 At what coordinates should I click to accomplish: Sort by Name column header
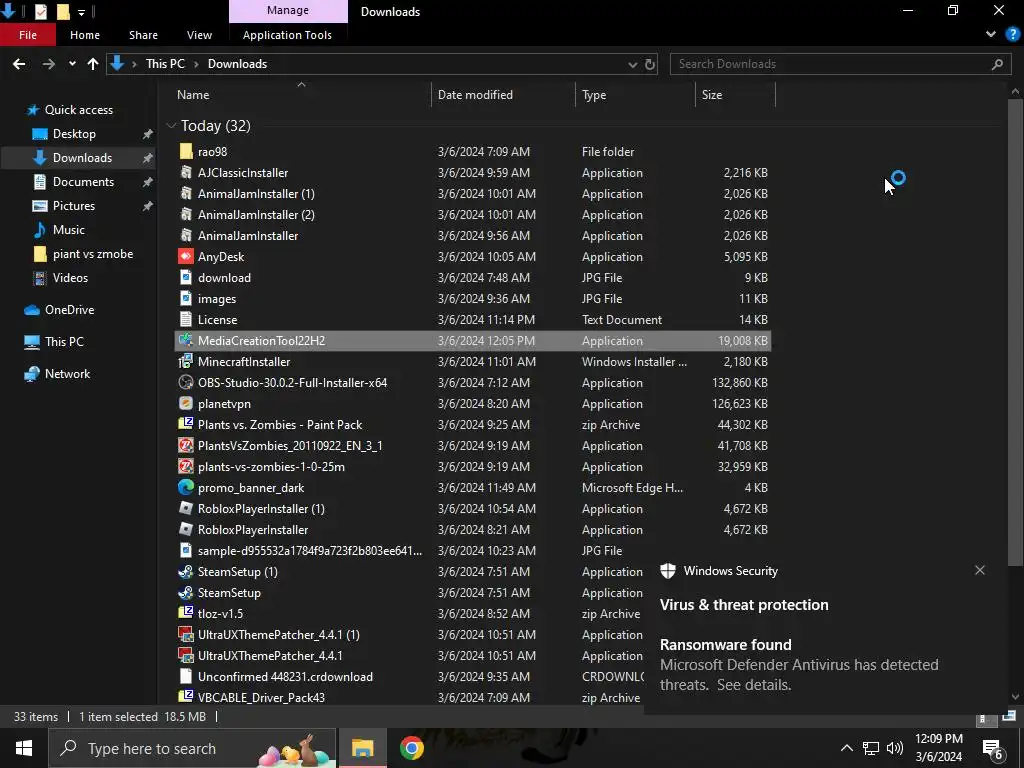point(193,95)
